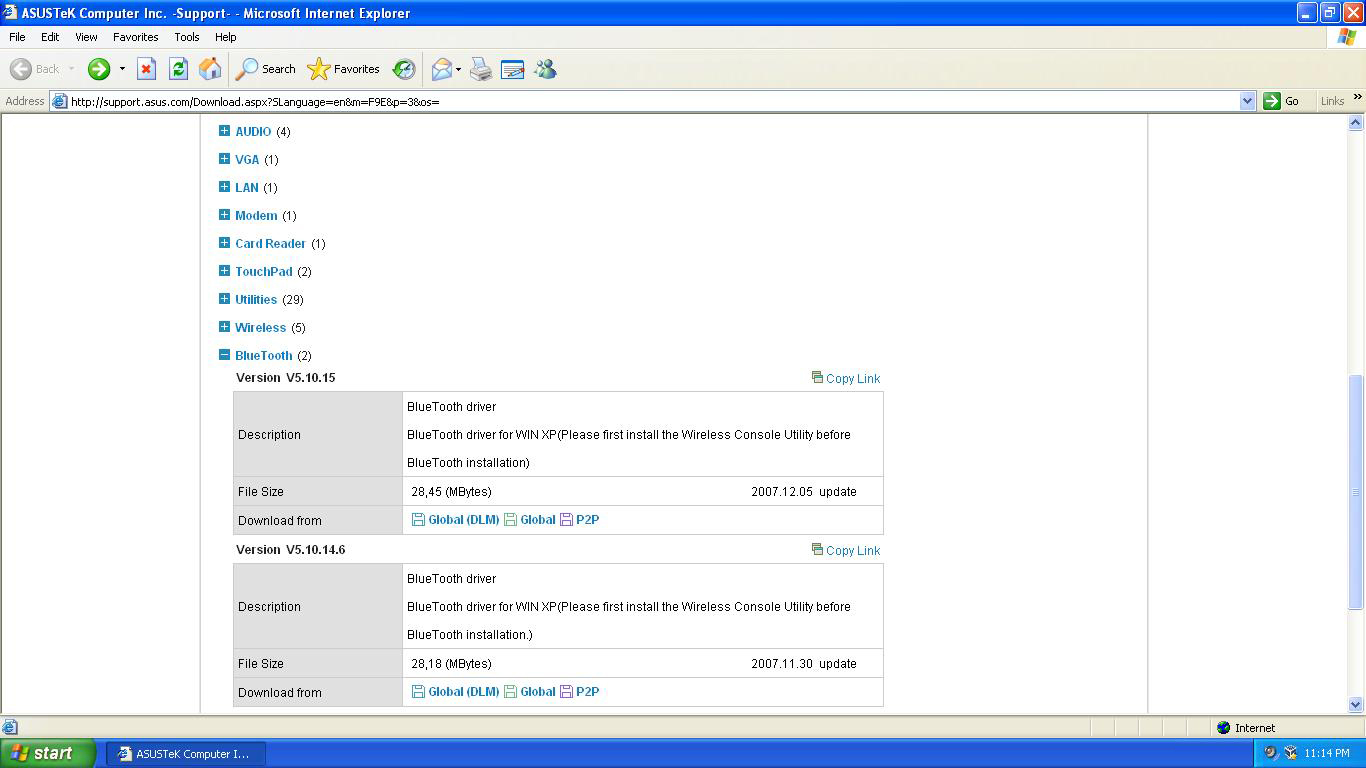Expand the LAN plus icon
This screenshot has height=768, width=1366.
tap(224, 186)
